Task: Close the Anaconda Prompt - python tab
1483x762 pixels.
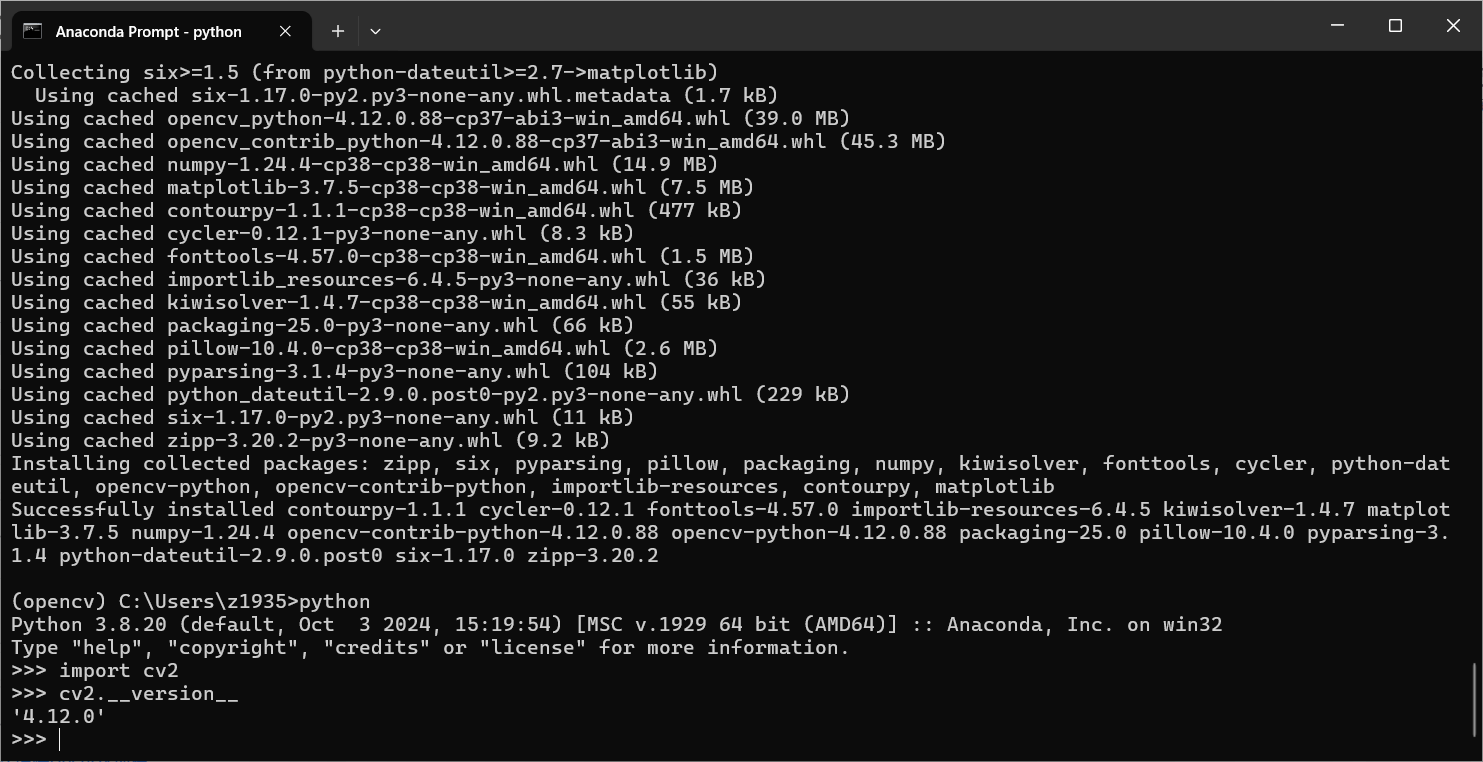Action: click(x=284, y=31)
